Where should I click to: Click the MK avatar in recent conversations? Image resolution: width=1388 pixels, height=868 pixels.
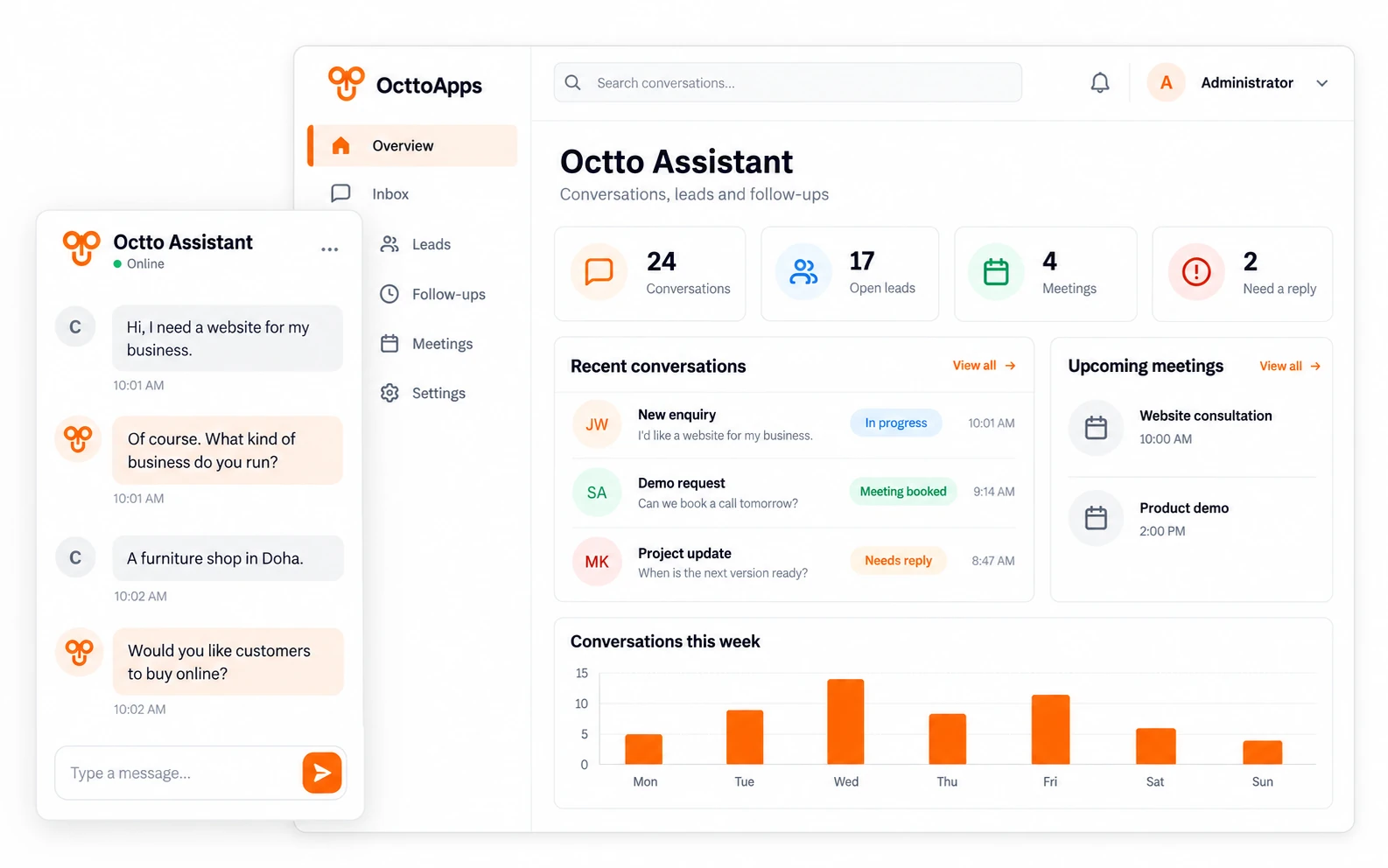(x=597, y=562)
